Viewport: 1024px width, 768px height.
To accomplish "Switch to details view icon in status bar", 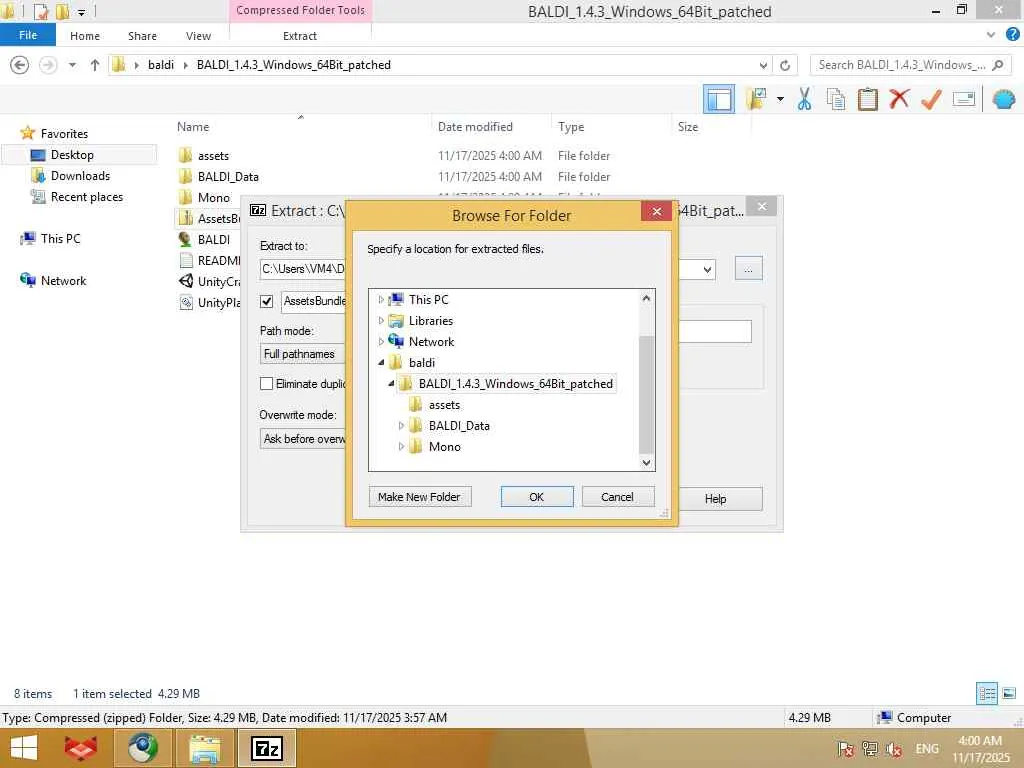I will coord(987,694).
